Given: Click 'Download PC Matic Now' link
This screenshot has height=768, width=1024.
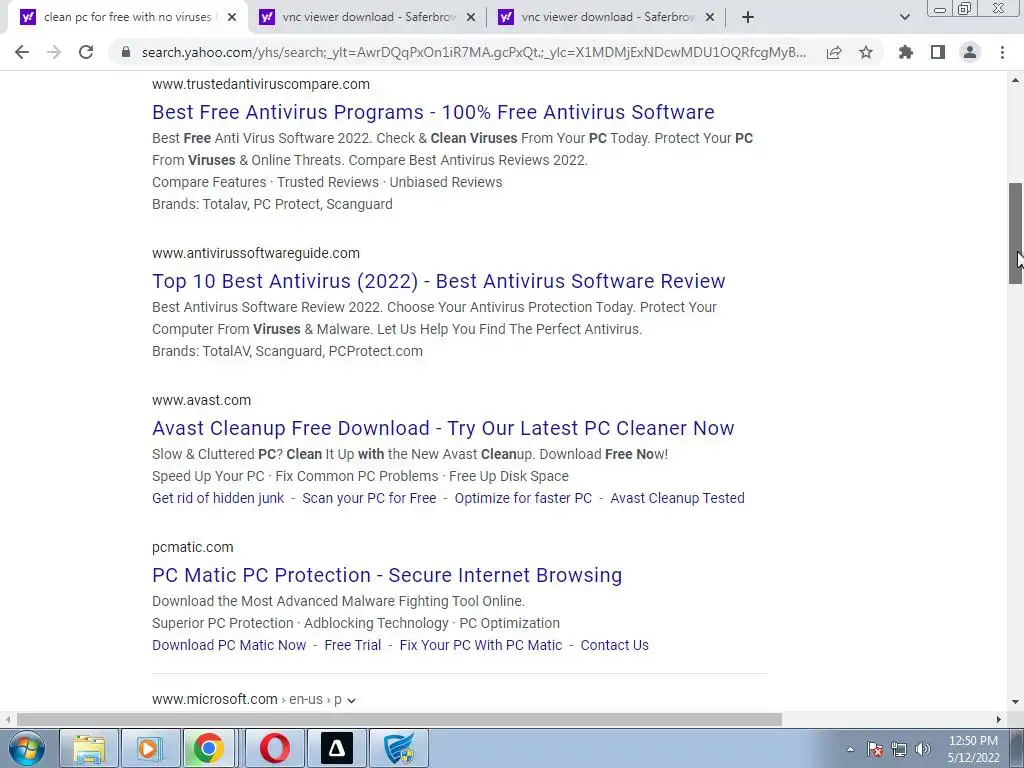Looking at the screenshot, I should (229, 645).
